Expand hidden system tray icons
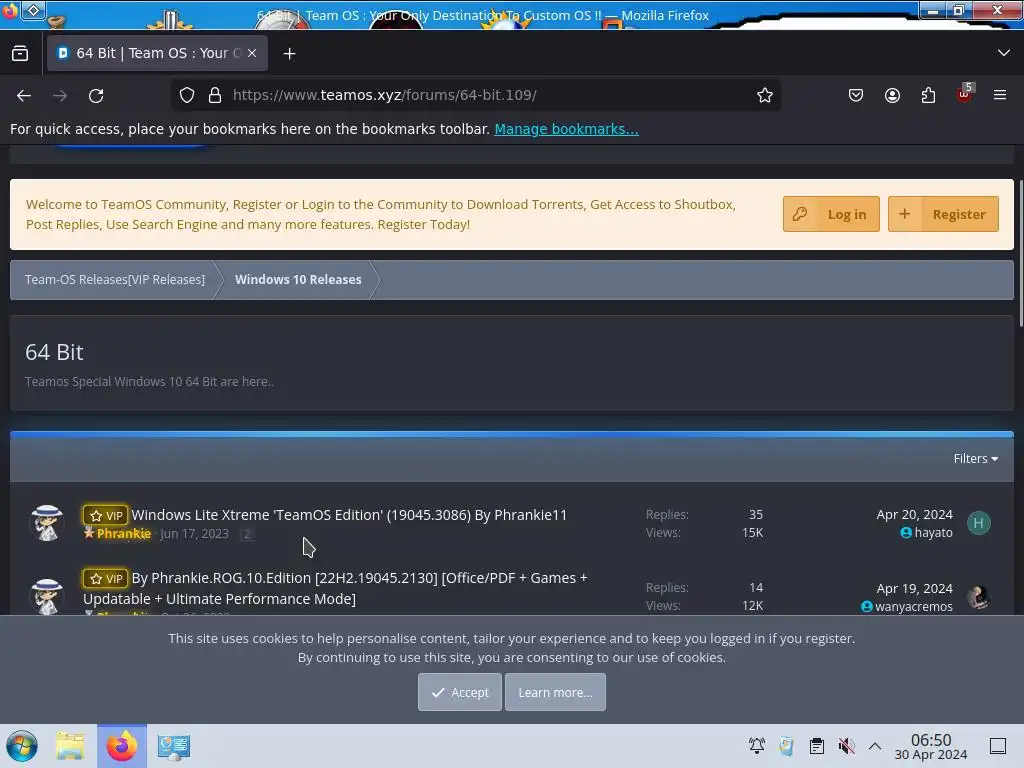Image resolution: width=1024 pixels, height=768 pixels. point(875,746)
